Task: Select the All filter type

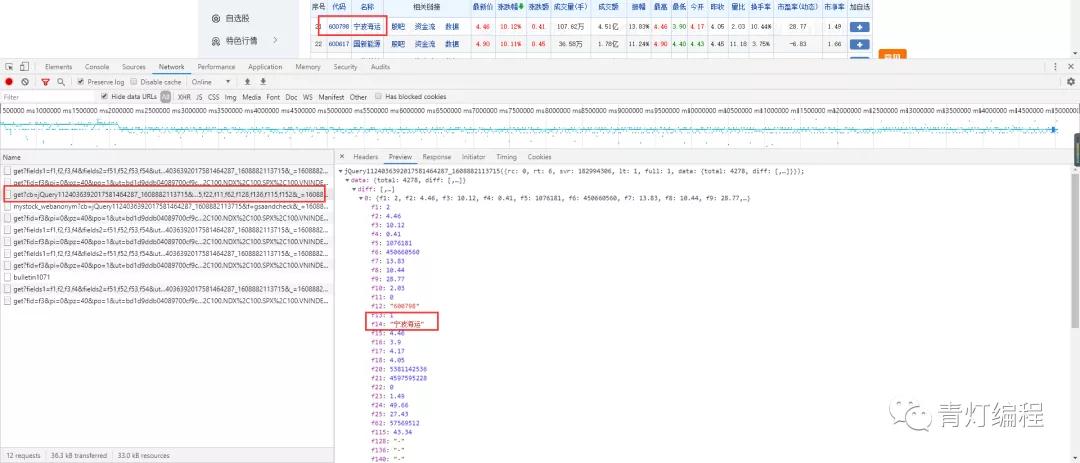Action: pyautogui.click(x=165, y=97)
